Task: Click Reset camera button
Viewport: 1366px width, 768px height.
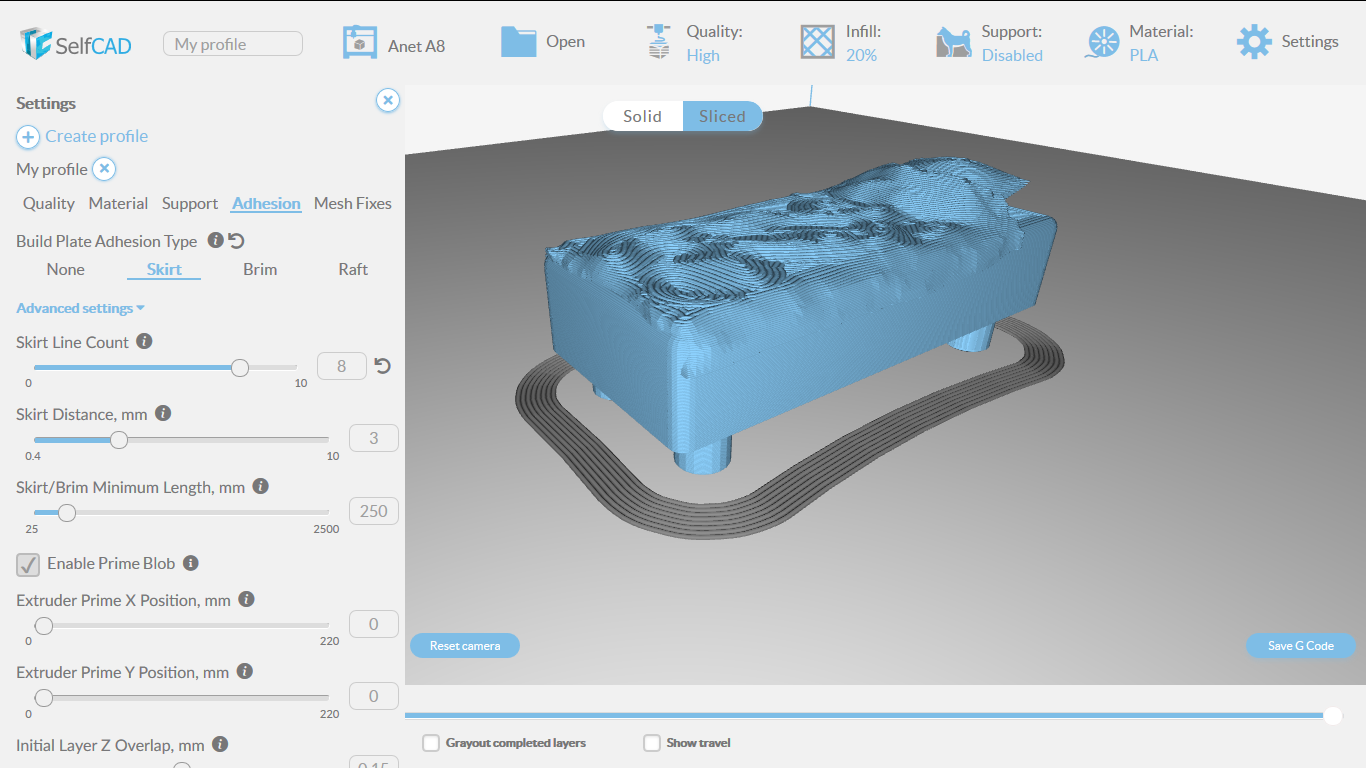Action: click(465, 646)
